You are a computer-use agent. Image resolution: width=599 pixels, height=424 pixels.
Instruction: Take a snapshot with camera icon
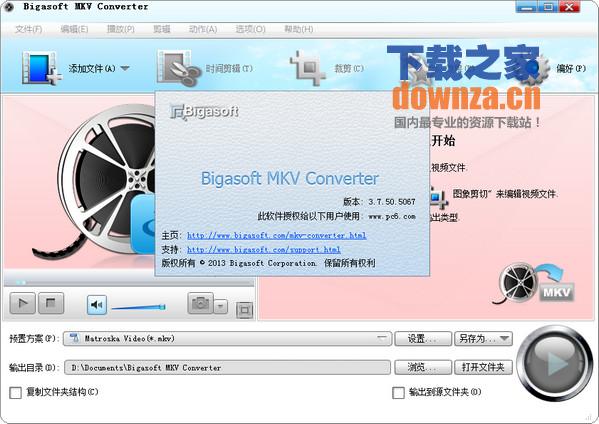click(x=200, y=303)
